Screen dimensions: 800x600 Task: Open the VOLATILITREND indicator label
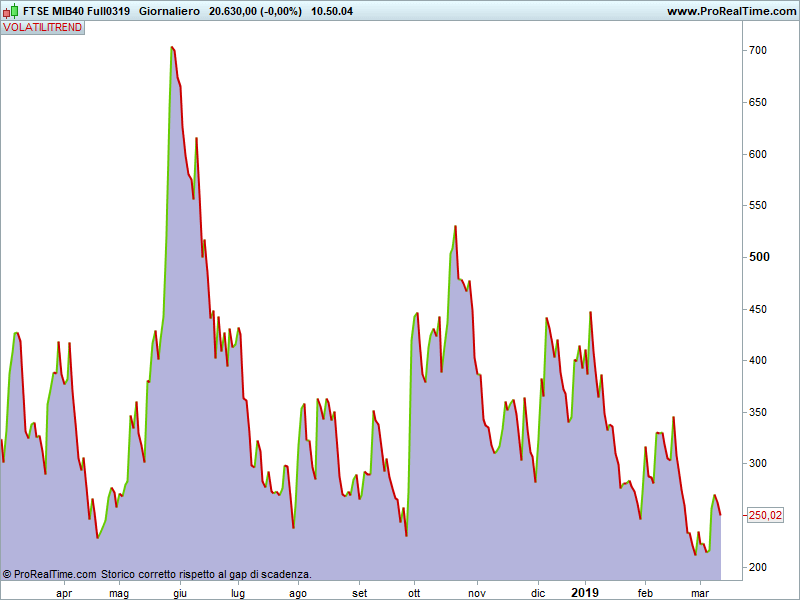pyautogui.click(x=43, y=28)
